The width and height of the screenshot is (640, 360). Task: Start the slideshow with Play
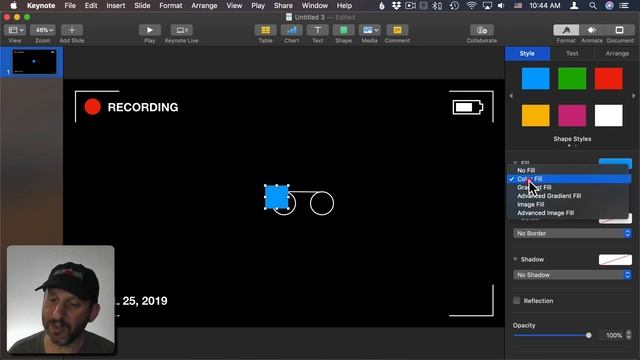(x=149, y=30)
